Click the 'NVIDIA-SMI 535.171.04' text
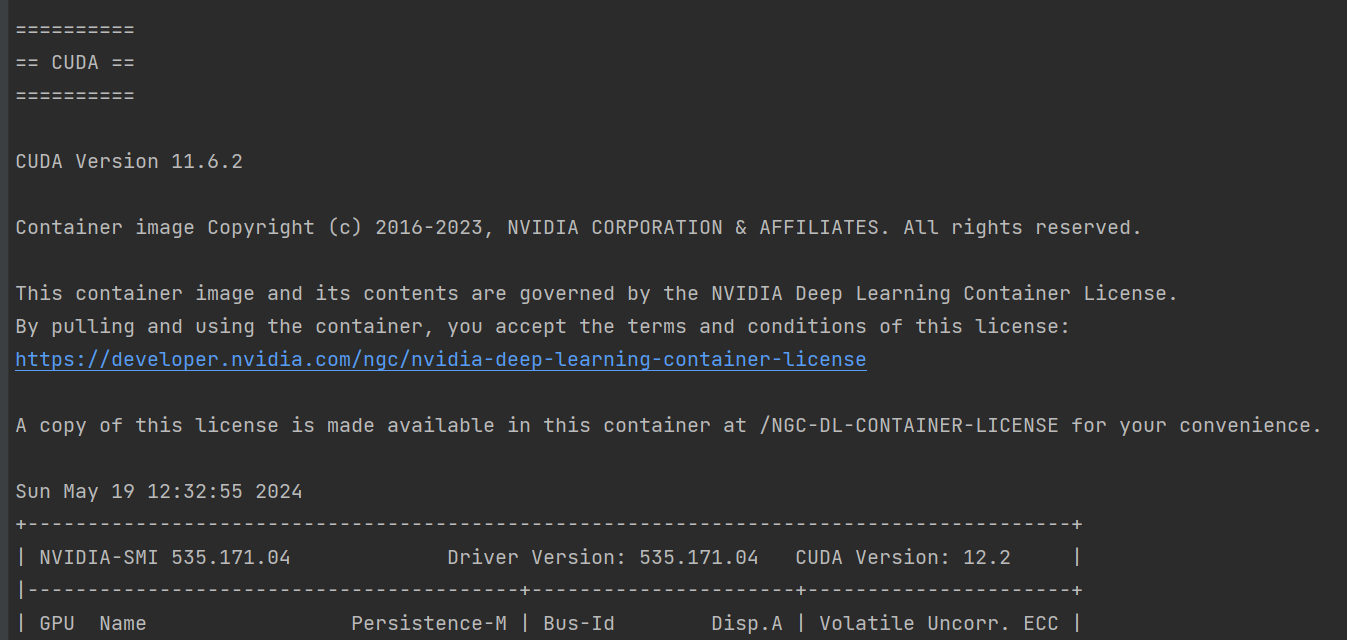The image size is (1347, 640). [165, 557]
